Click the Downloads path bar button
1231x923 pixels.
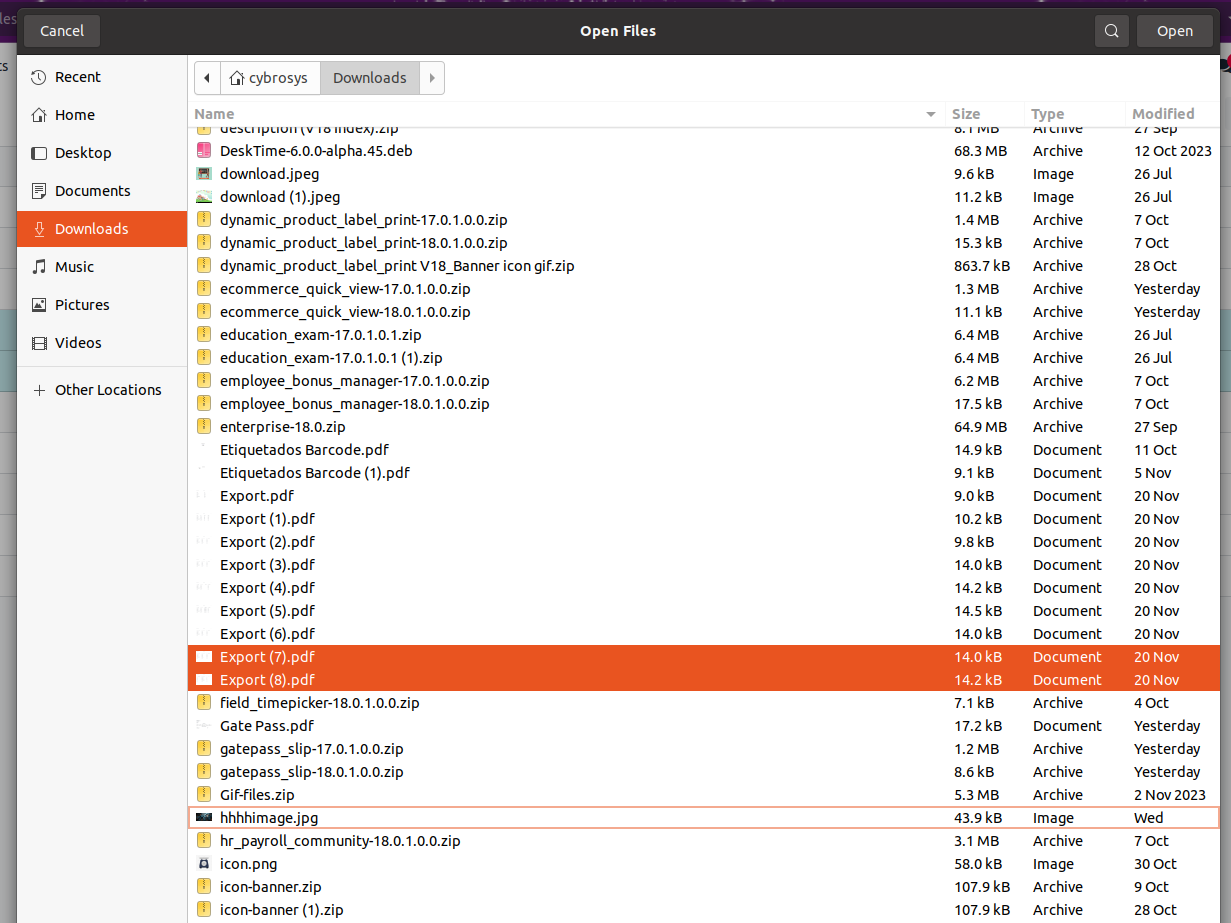(x=370, y=78)
